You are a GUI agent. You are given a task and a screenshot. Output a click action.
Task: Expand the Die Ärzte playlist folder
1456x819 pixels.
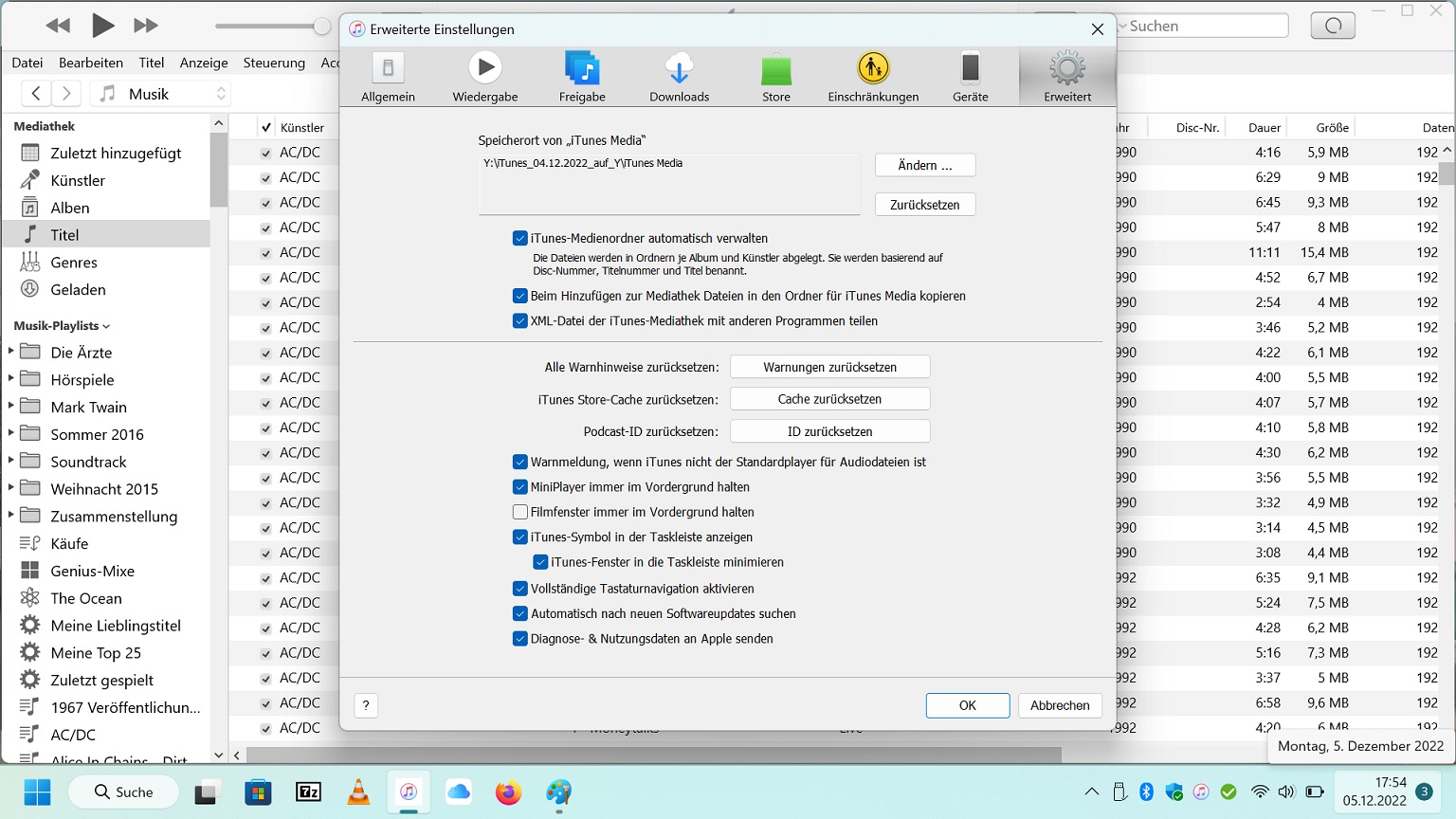(10, 352)
